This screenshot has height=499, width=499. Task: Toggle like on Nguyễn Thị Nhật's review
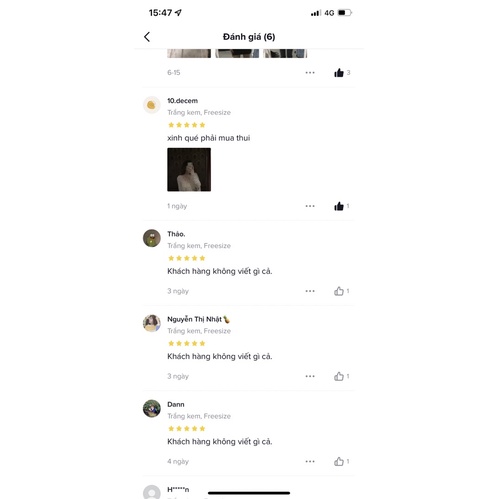339,376
